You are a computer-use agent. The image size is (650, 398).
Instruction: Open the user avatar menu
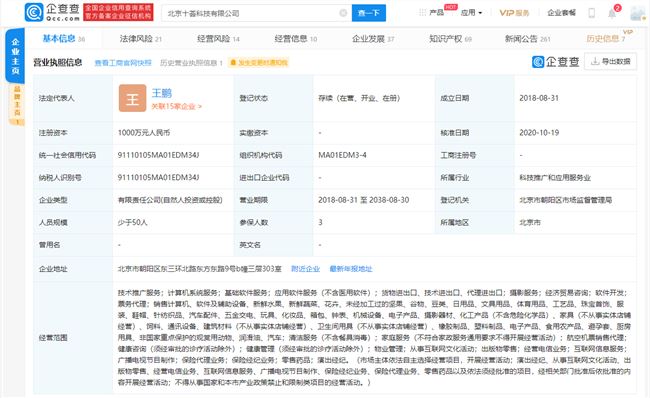point(638,13)
